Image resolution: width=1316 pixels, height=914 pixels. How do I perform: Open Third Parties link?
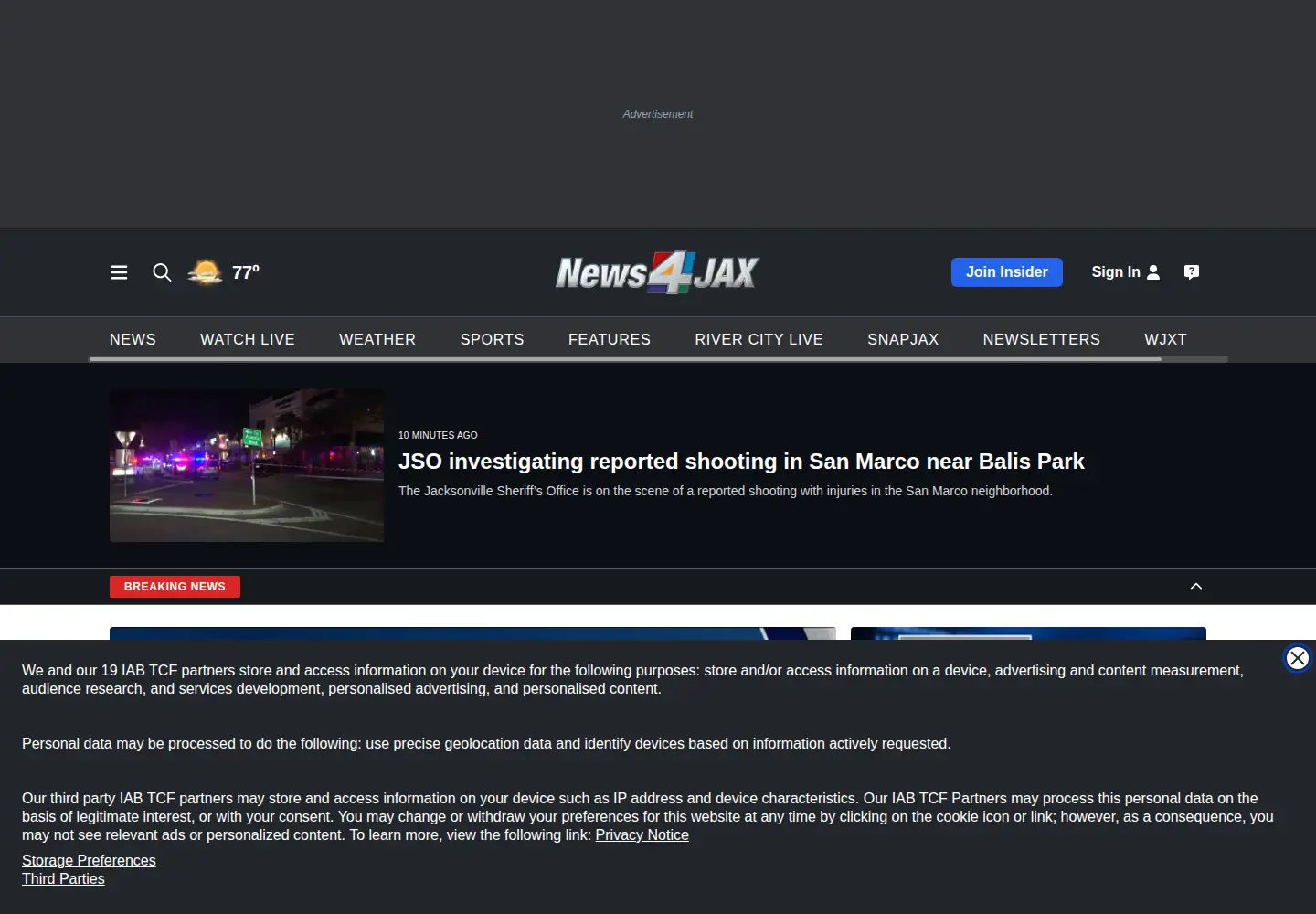[x=63, y=879]
